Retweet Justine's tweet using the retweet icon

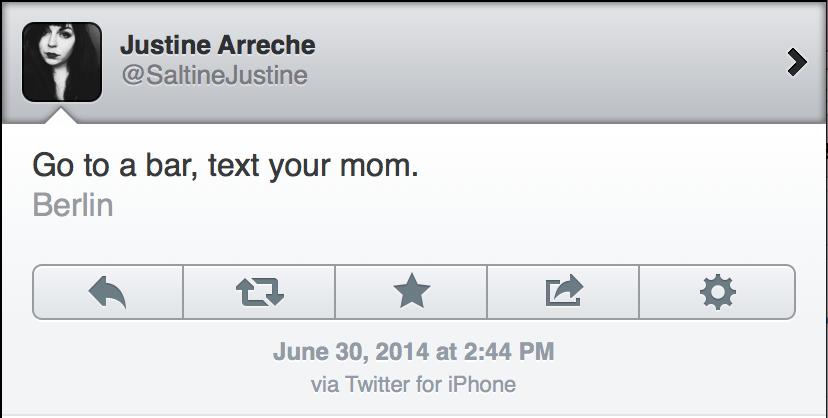tap(260, 291)
